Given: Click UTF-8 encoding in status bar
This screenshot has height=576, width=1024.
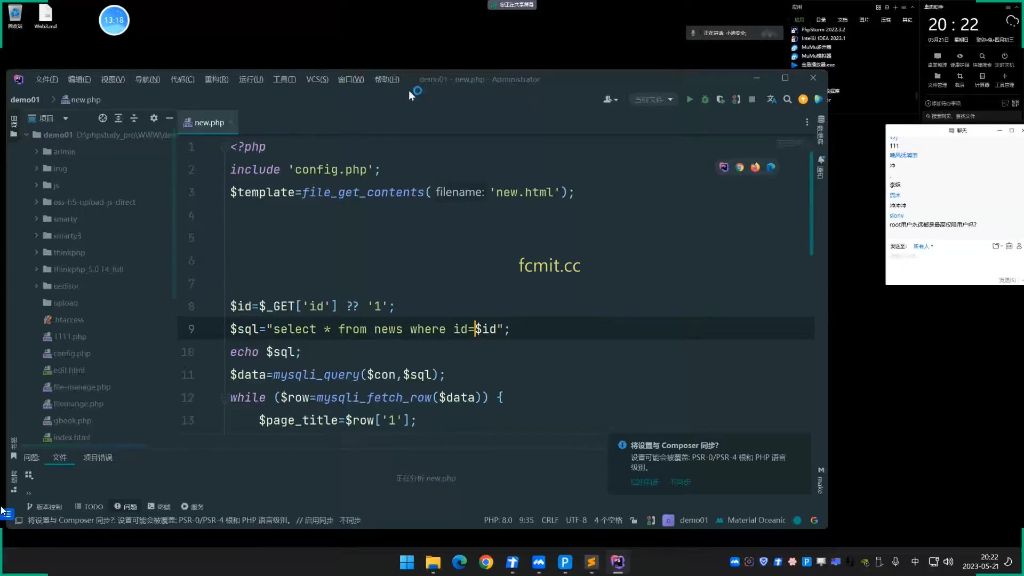Looking at the screenshot, I should click(x=576, y=520).
